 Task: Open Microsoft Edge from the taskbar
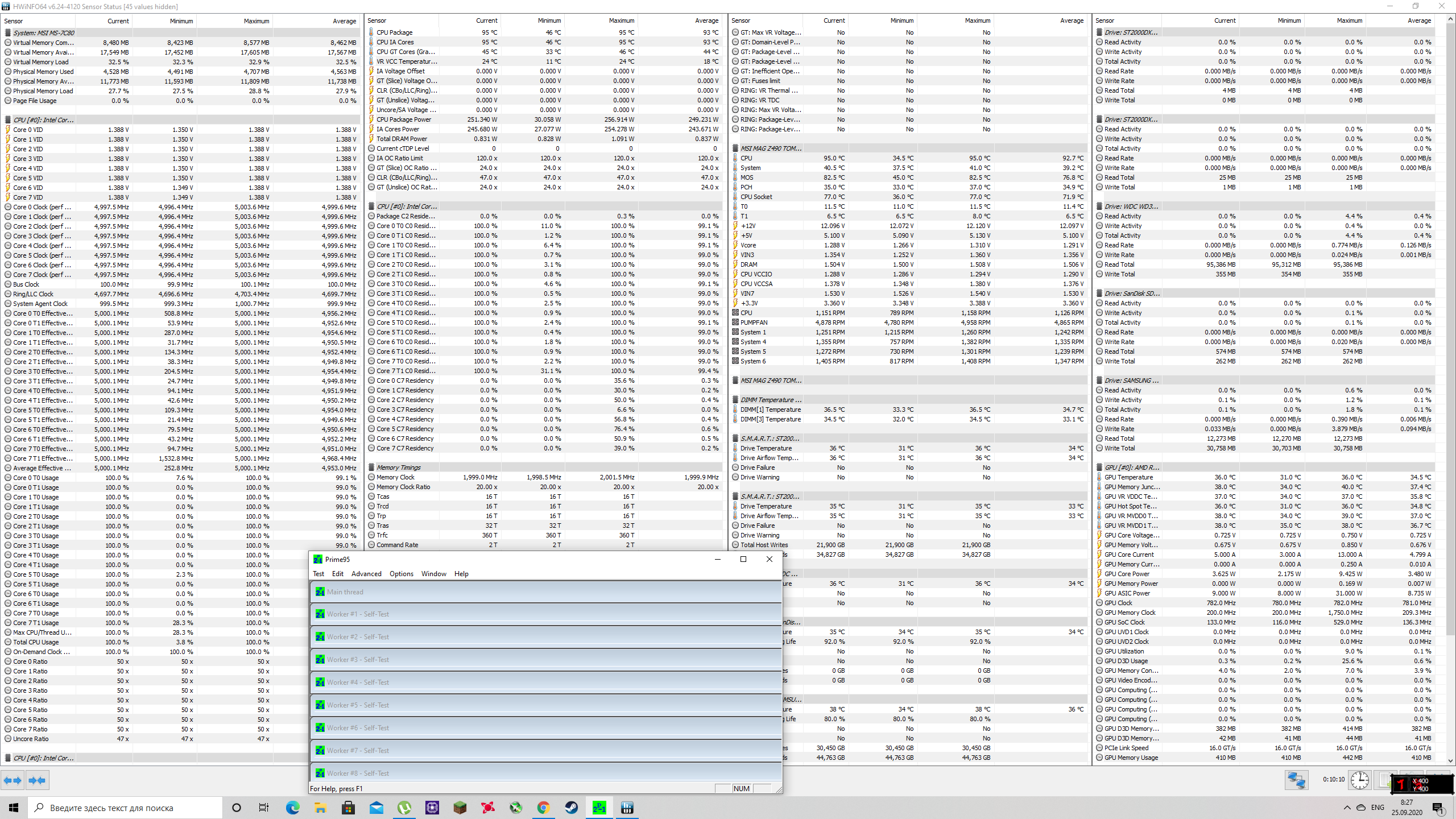pos(292,808)
